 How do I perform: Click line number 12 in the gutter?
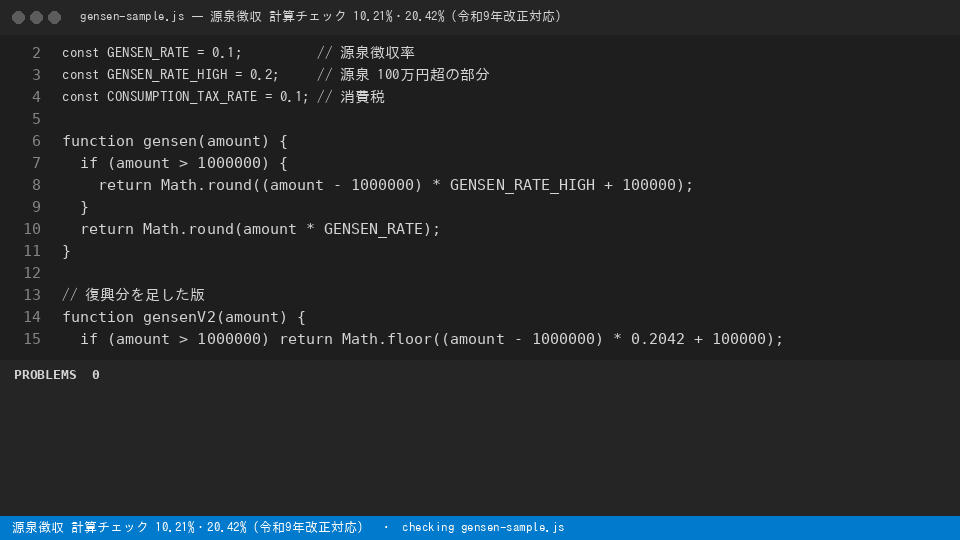(32, 274)
